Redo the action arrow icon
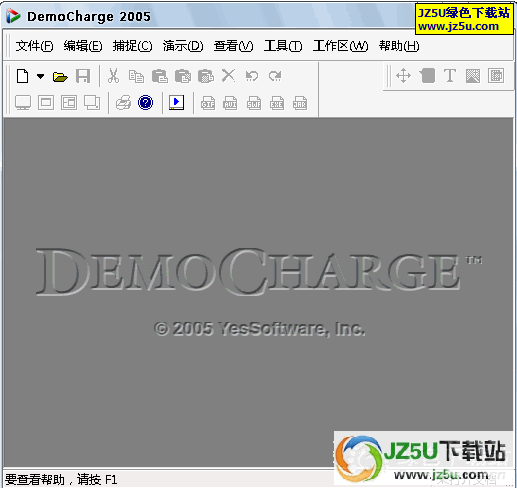 [275, 76]
